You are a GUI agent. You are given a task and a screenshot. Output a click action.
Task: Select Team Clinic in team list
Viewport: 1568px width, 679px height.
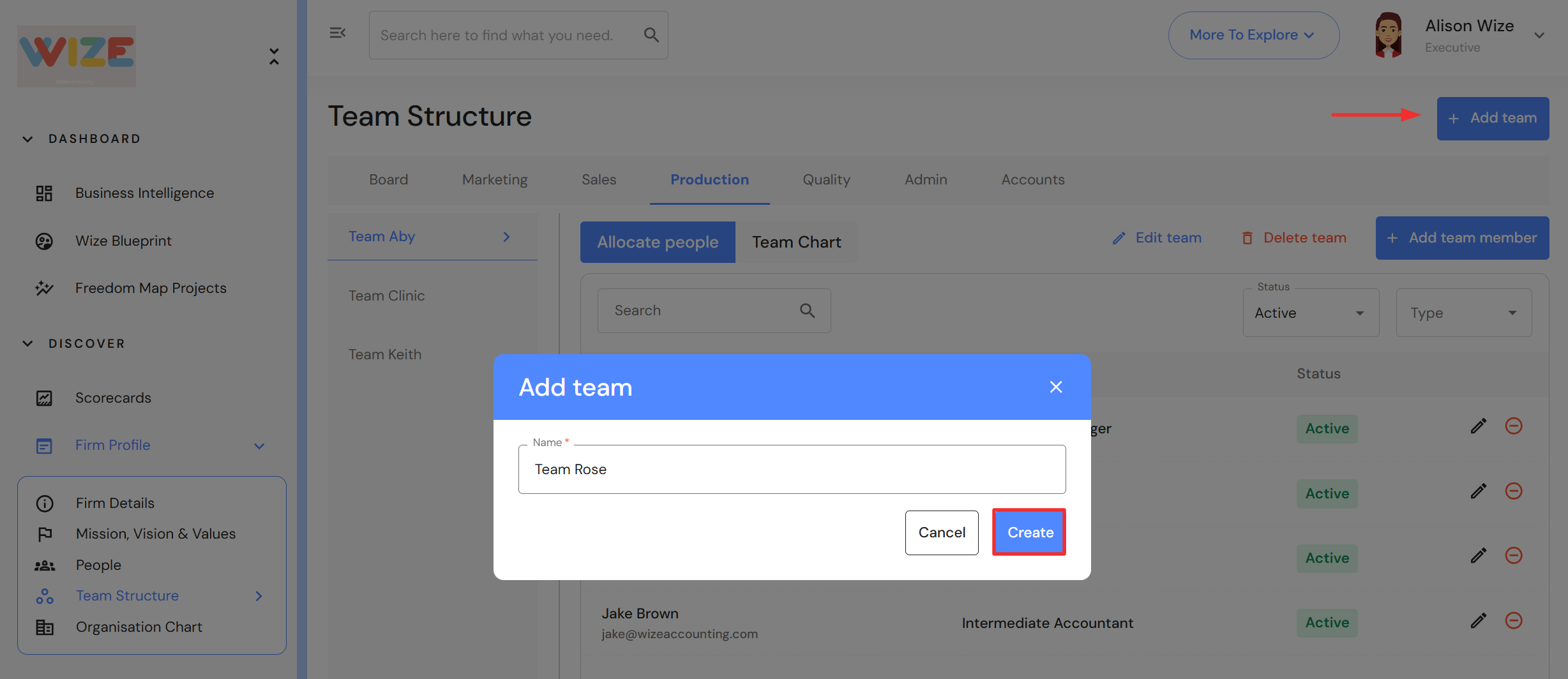click(x=387, y=296)
